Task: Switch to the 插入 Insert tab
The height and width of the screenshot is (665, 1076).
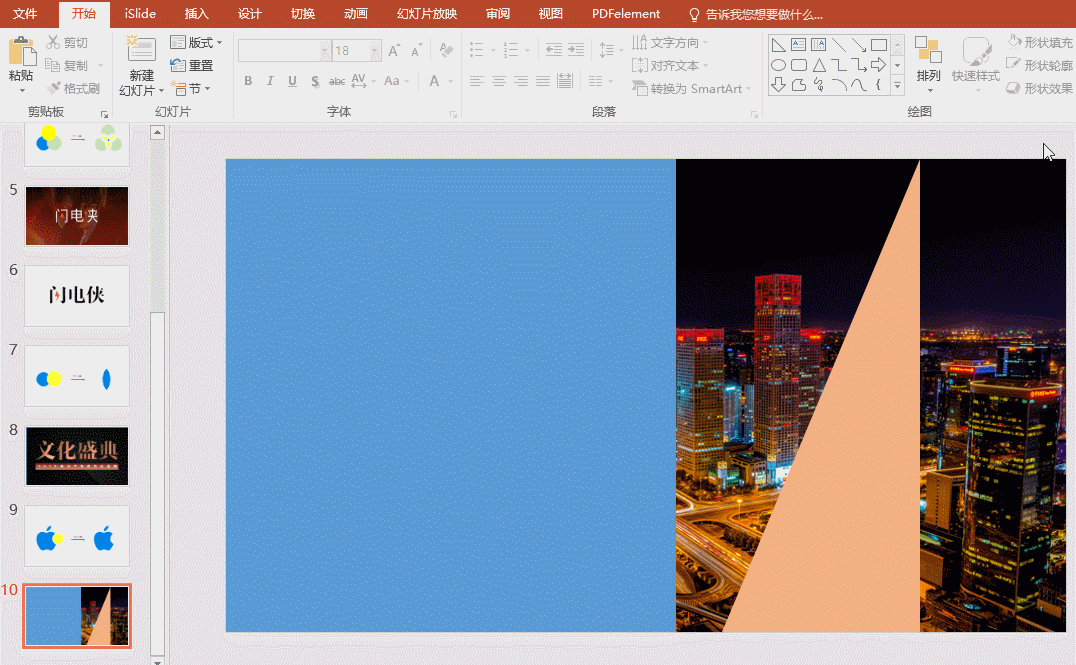Action: point(196,14)
